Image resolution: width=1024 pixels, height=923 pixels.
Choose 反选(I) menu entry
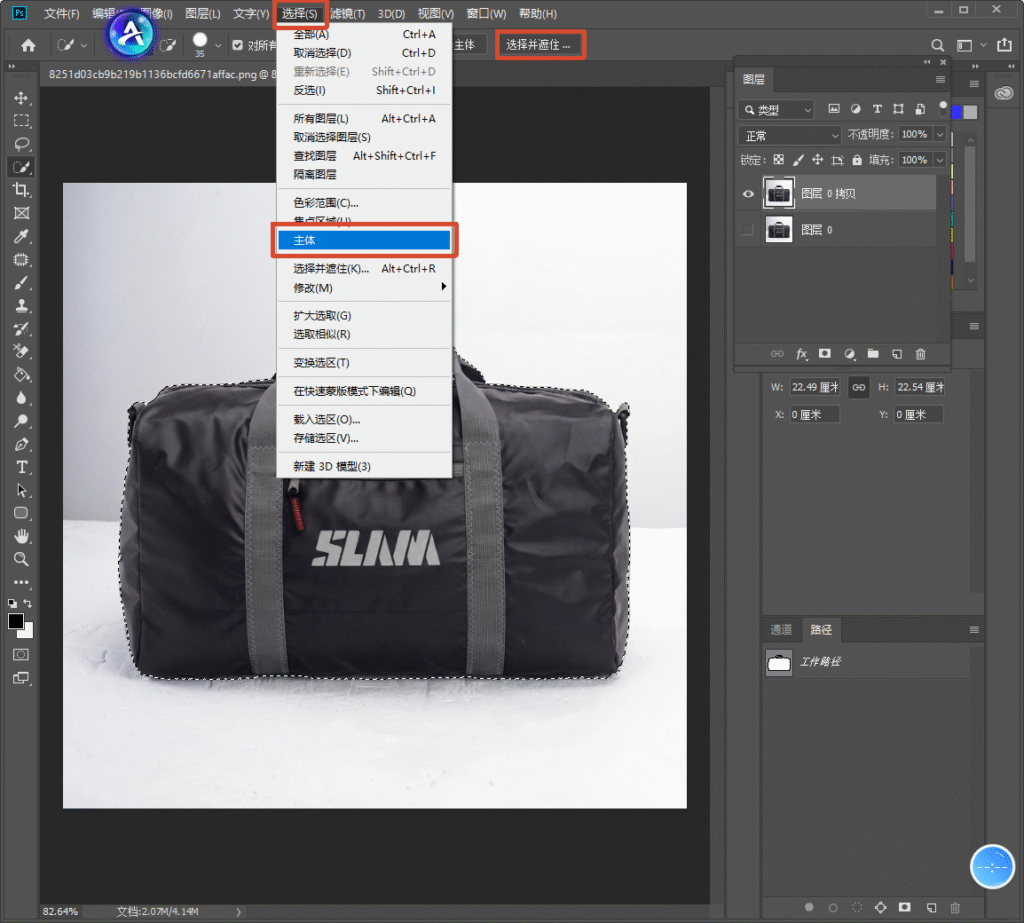(x=364, y=90)
